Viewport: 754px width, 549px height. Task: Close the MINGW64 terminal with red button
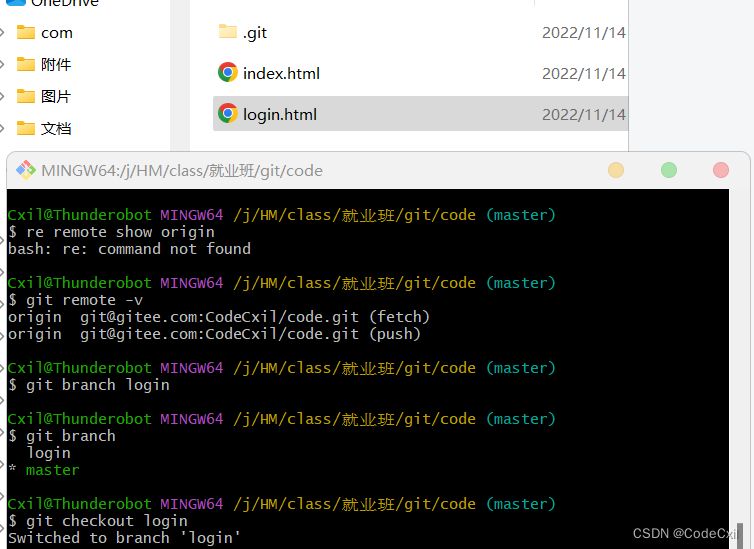tap(721, 170)
